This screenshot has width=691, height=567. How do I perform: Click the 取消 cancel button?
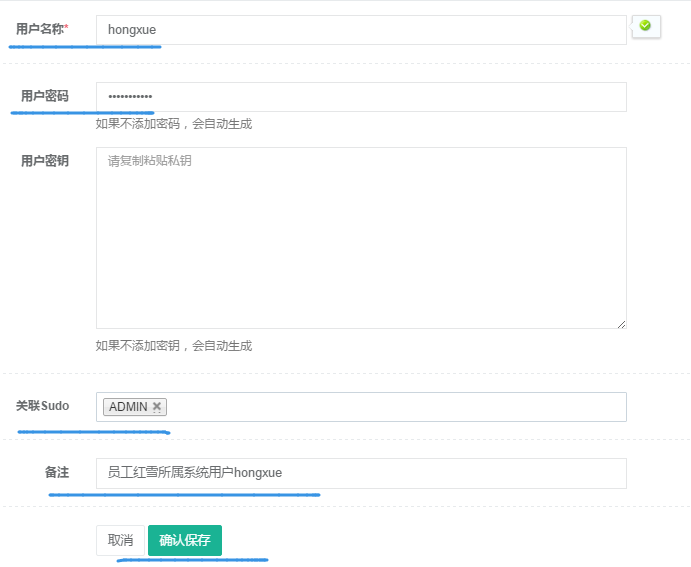coord(120,540)
